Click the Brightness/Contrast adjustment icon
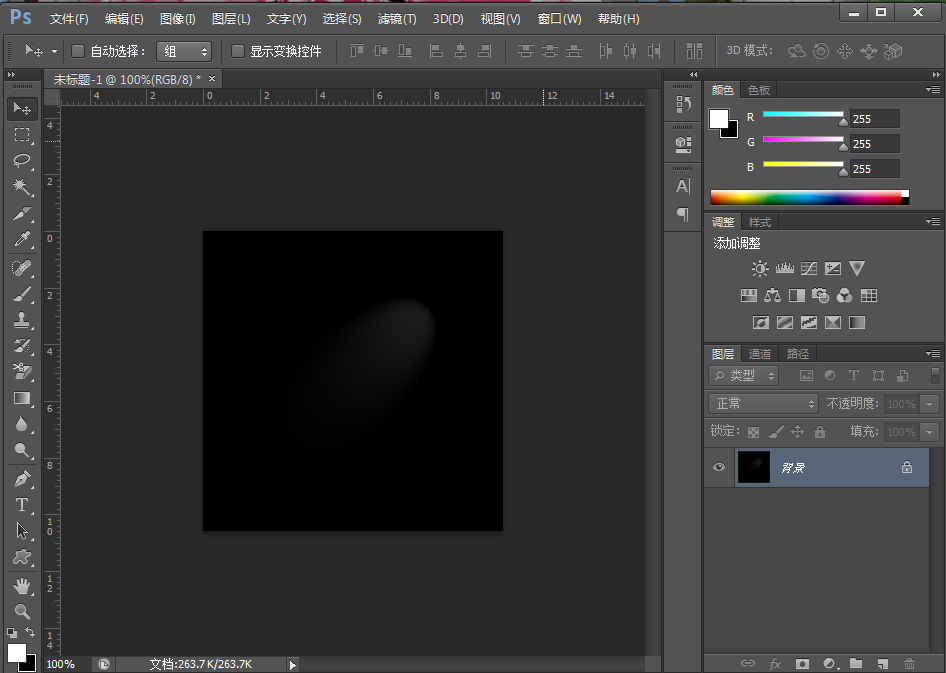Image resolution: width=946 pixels, height=673 pixels. tap(760, 269)
